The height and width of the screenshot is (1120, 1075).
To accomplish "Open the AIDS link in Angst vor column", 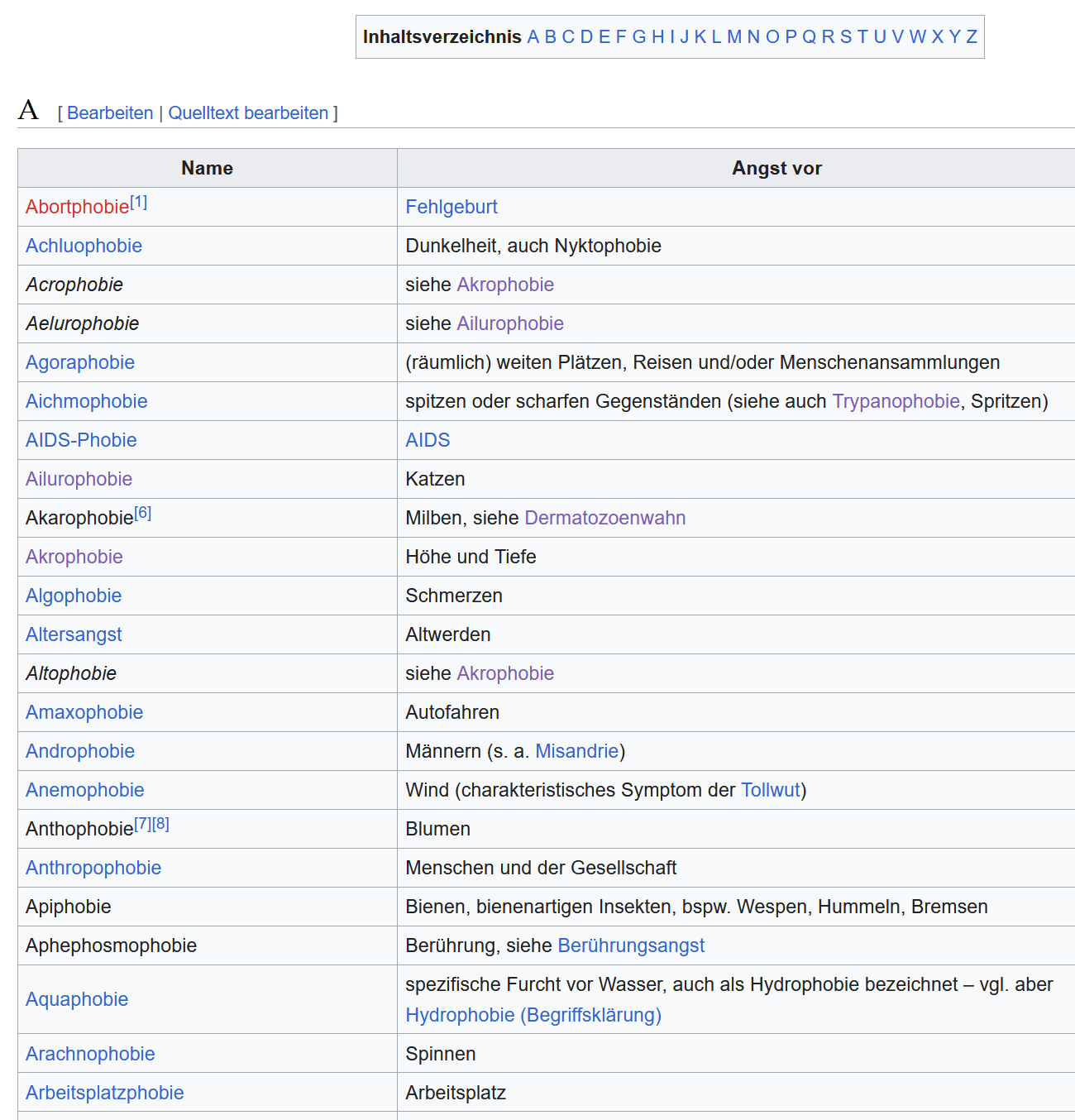I will (428, 441).
